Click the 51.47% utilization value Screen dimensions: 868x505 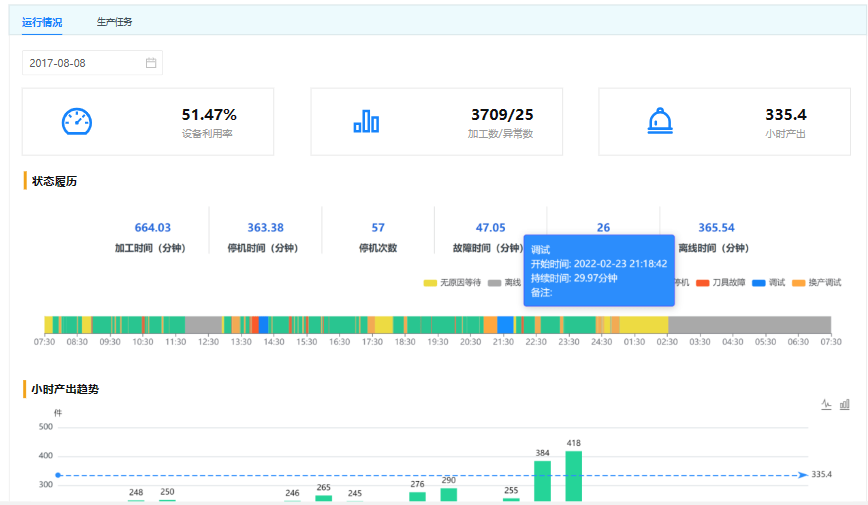pos(209,115)
